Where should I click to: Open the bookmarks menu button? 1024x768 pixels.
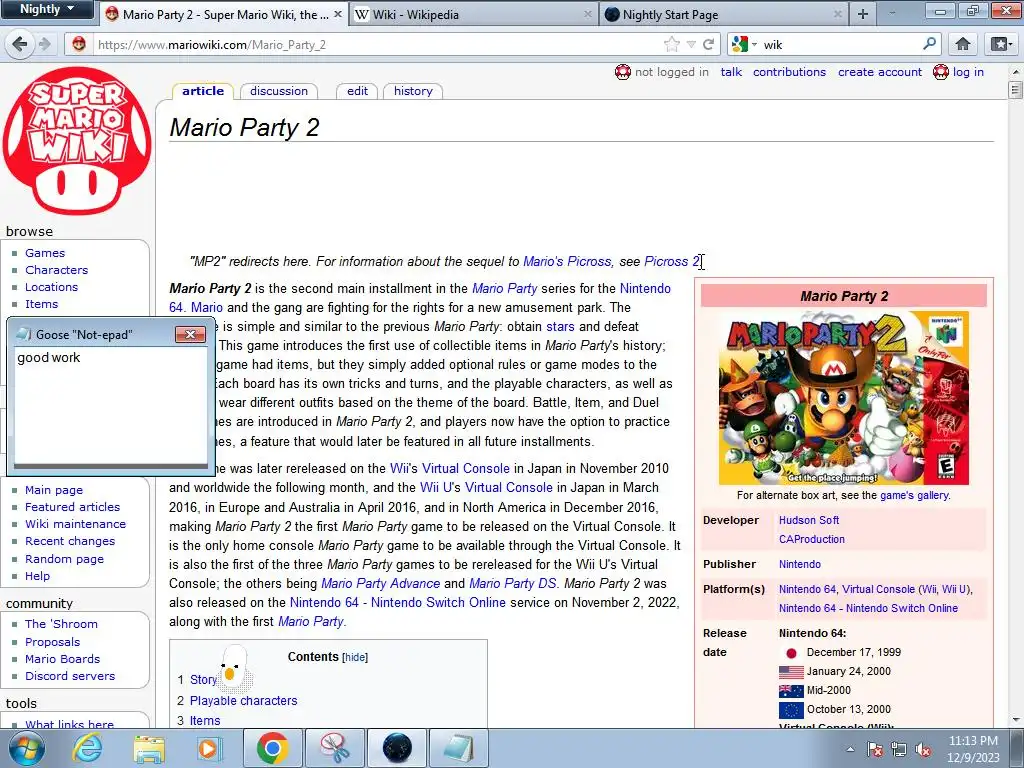point(1001,44)
